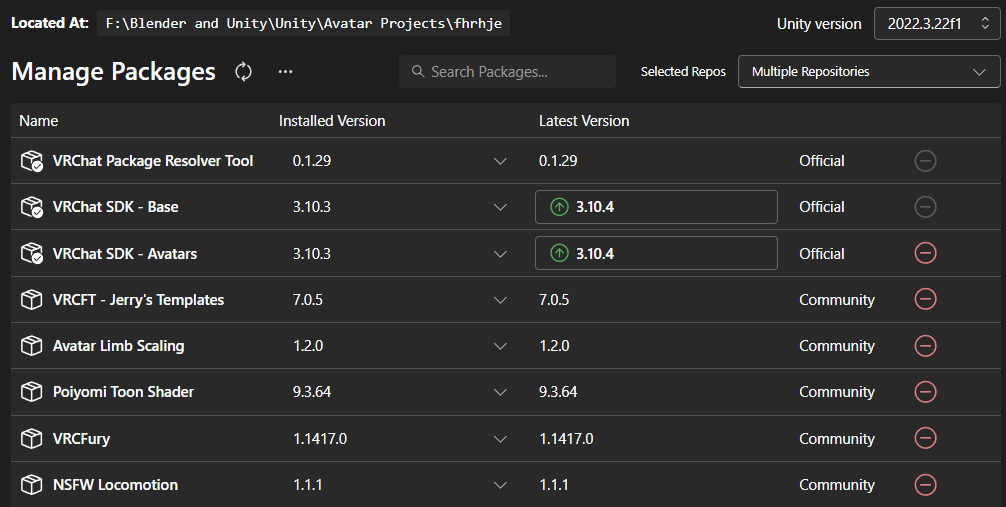
Task: Click the Name column header
Action: point(38,121)
